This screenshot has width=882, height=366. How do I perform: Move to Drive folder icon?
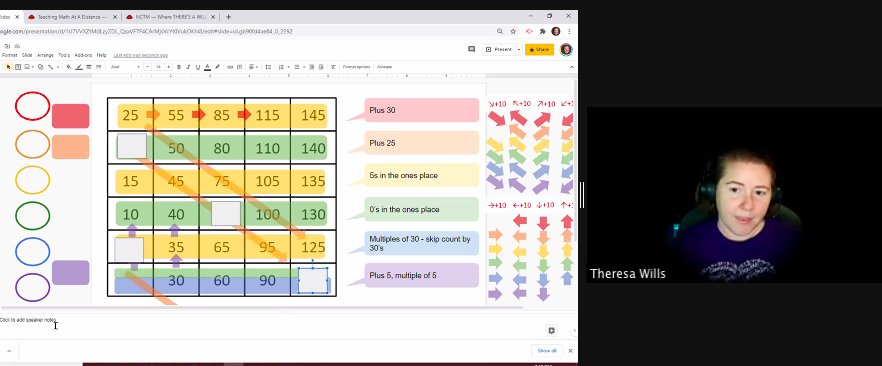coord(7,46)
